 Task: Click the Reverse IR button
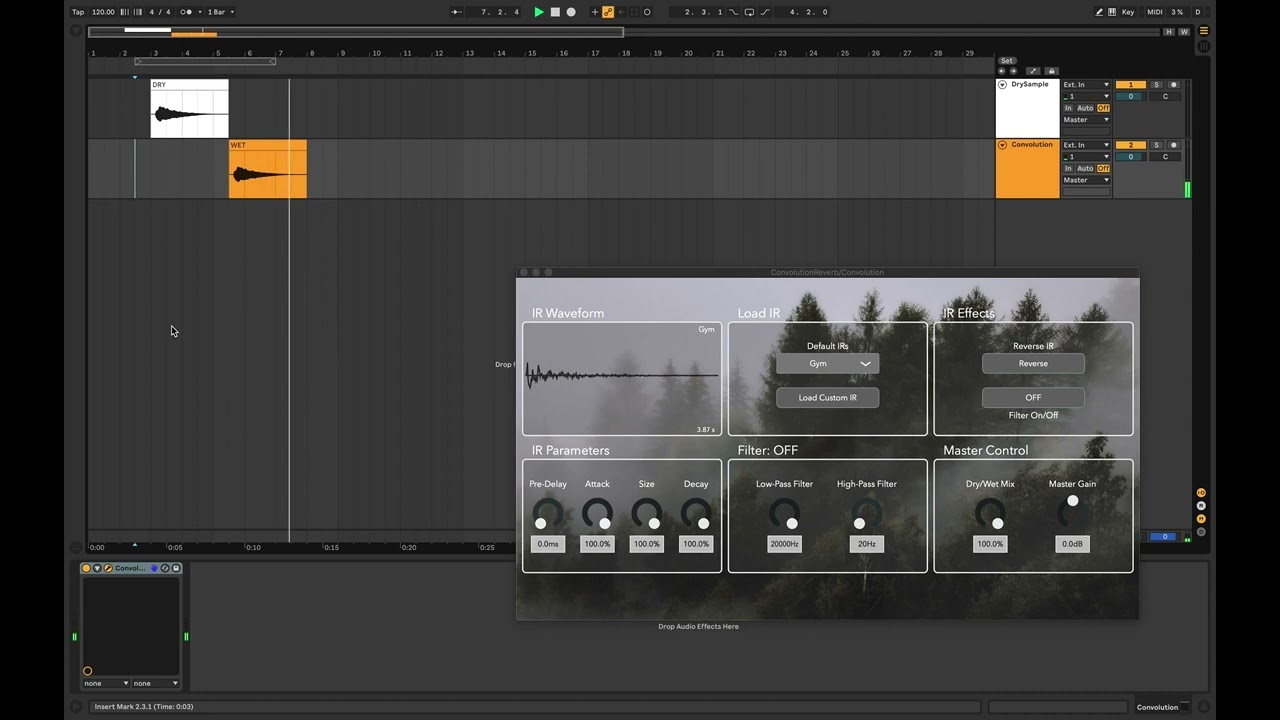tap(1033, 364)
